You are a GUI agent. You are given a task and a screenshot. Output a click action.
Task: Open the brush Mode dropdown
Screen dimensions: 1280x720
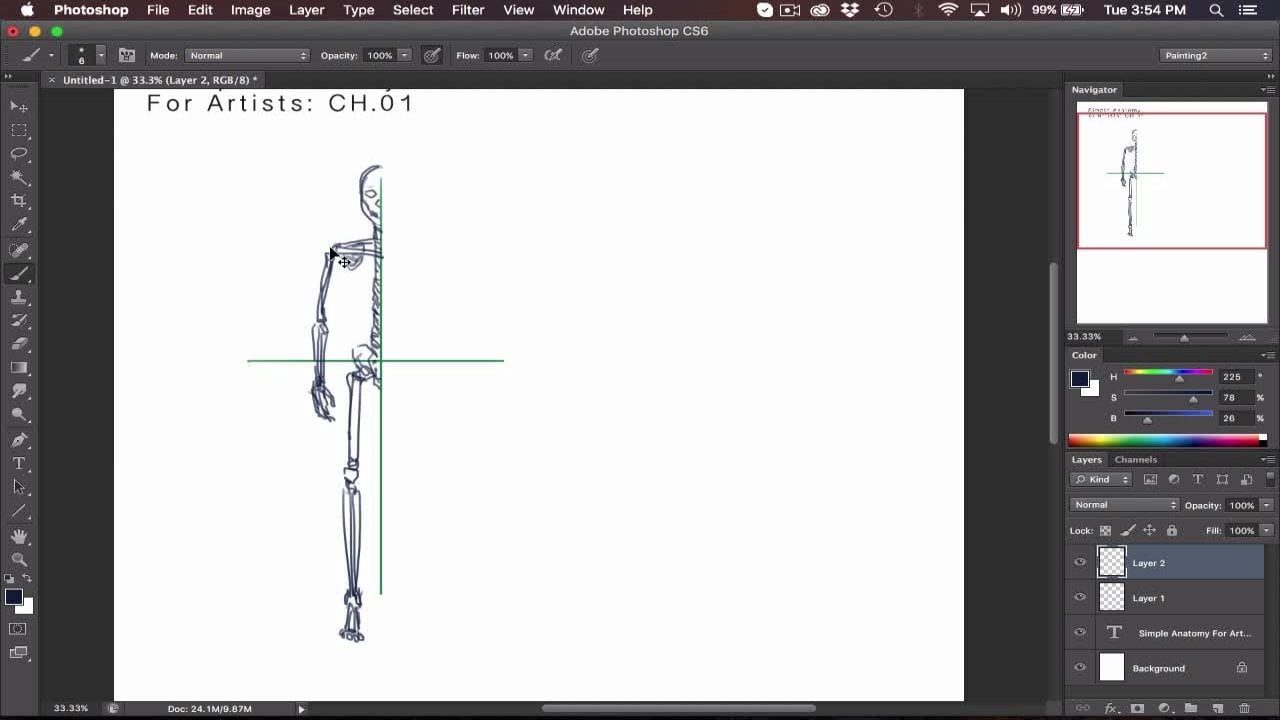246,56
